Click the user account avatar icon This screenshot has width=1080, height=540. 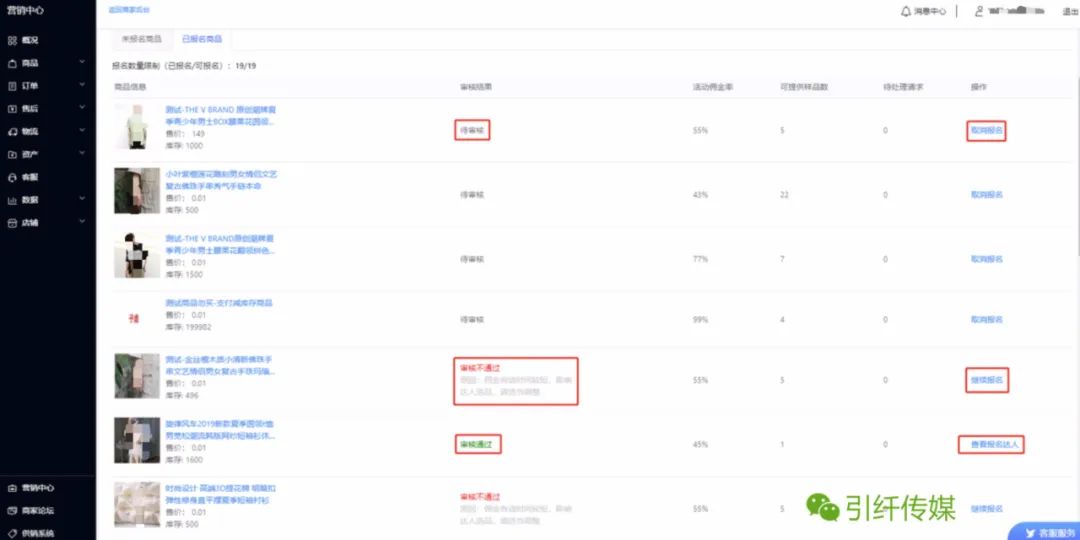[979, 12]
